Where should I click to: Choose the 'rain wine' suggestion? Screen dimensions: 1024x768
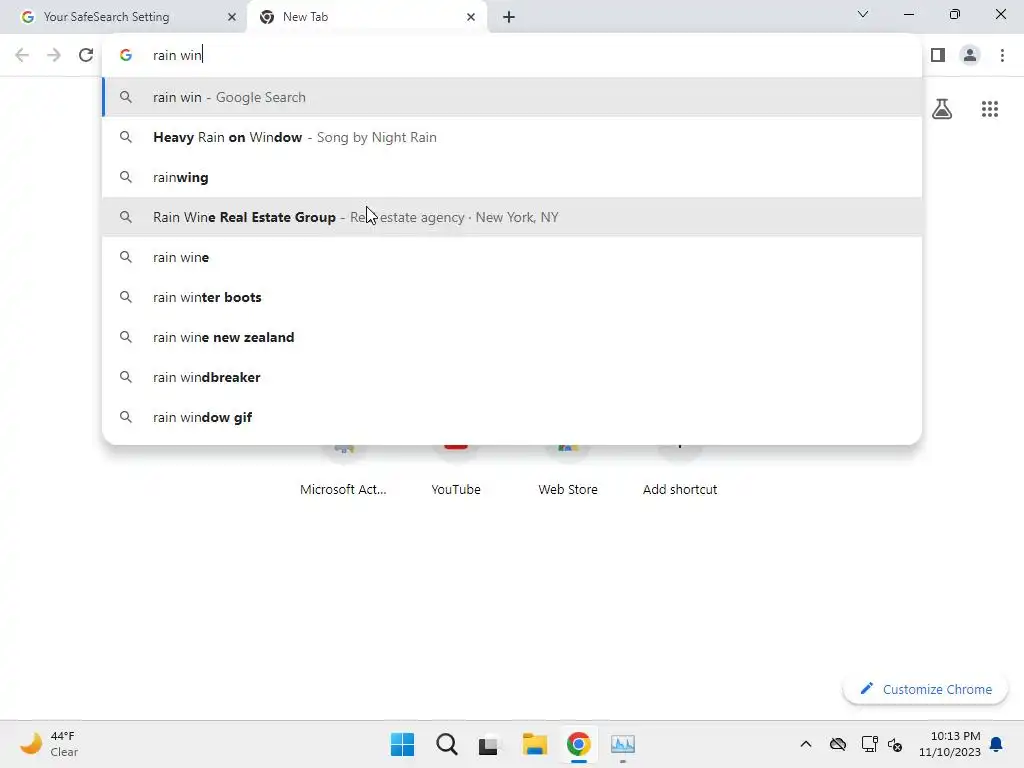512,257
